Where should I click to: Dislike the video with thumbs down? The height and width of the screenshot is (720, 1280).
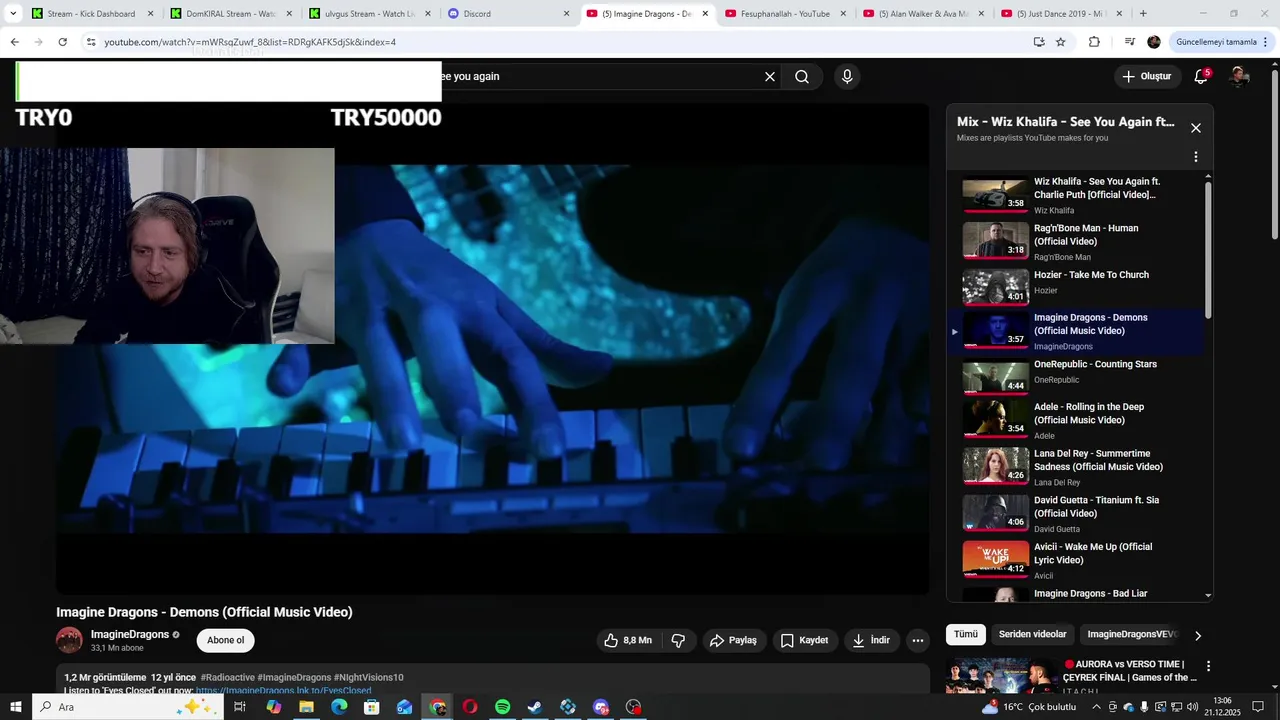[678, 640]
